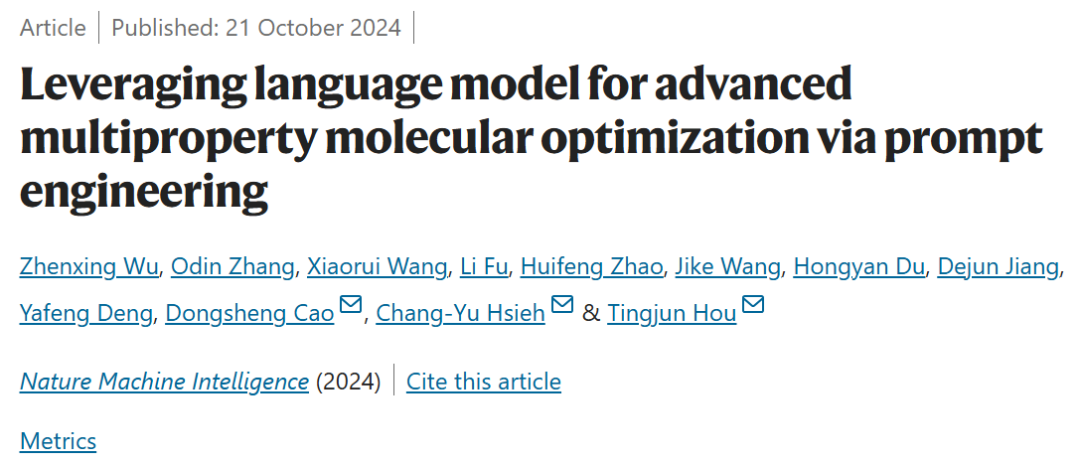View Hongyan Du author info

[x=861, y=266]
